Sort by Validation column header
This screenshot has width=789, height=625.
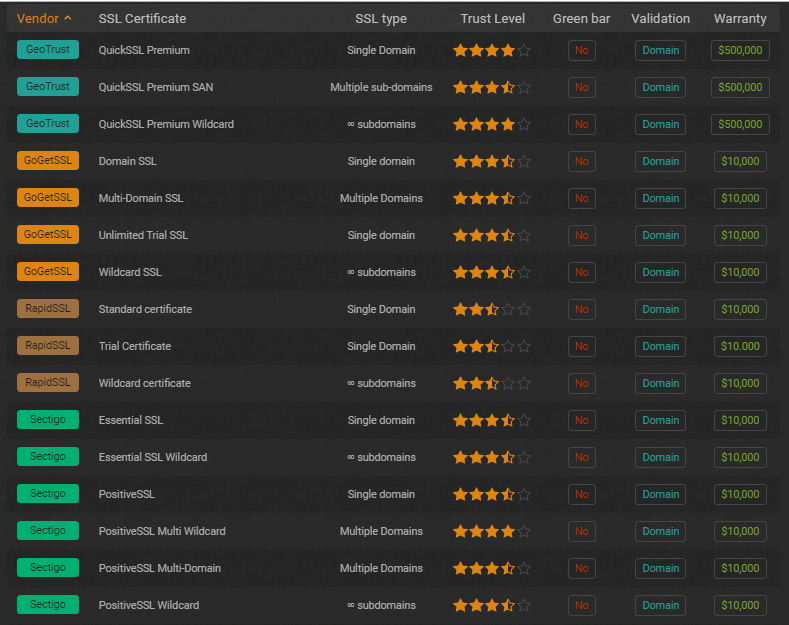tap(661, 19)
